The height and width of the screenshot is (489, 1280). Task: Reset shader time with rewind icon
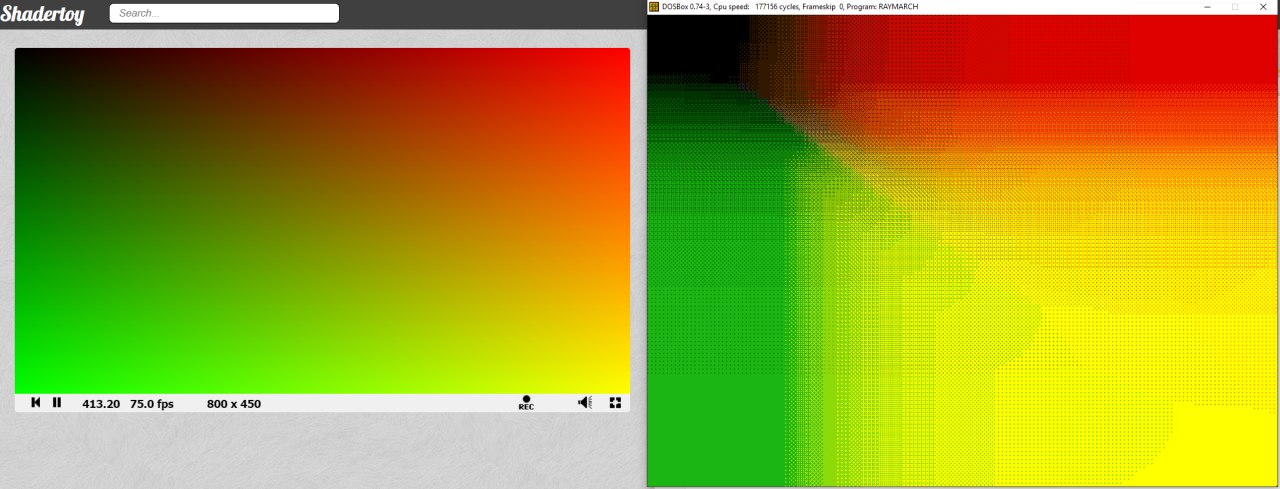pyautogui.click(x=36, y=403)
